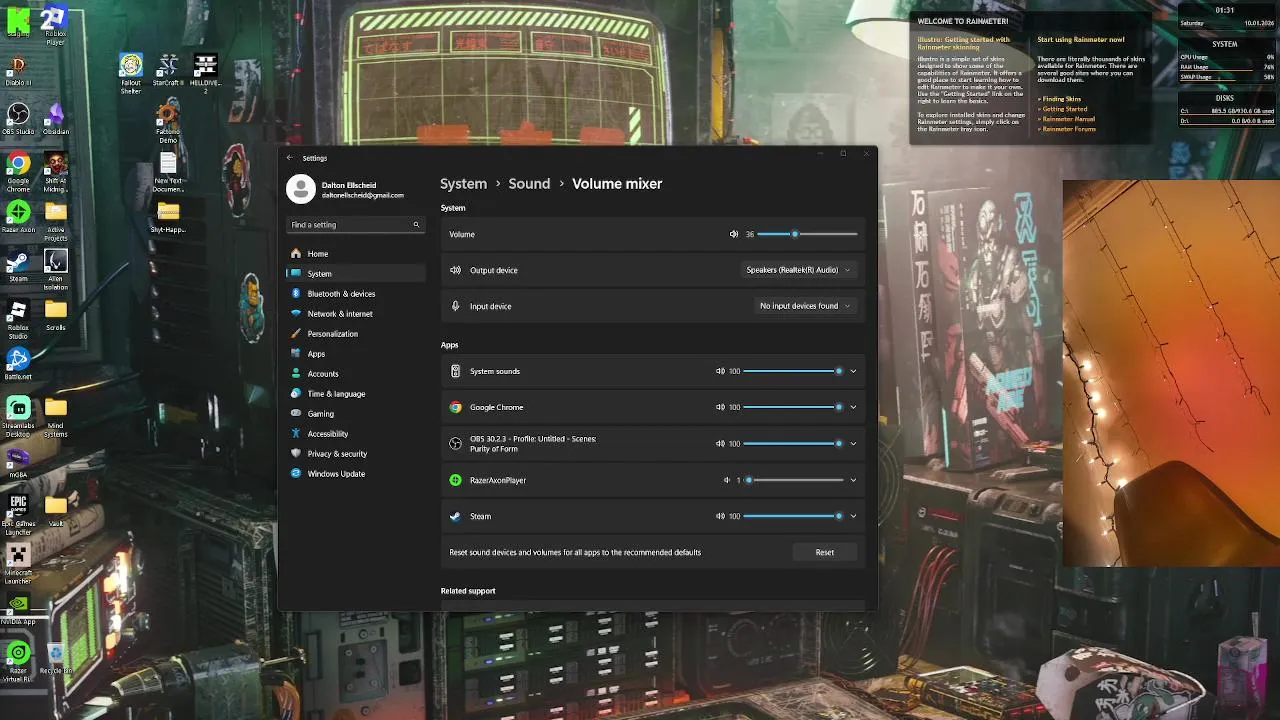Screen dimensions: 1280x720
Task: Expand the Google Chrome row chevron
Action: pos(853,407)
